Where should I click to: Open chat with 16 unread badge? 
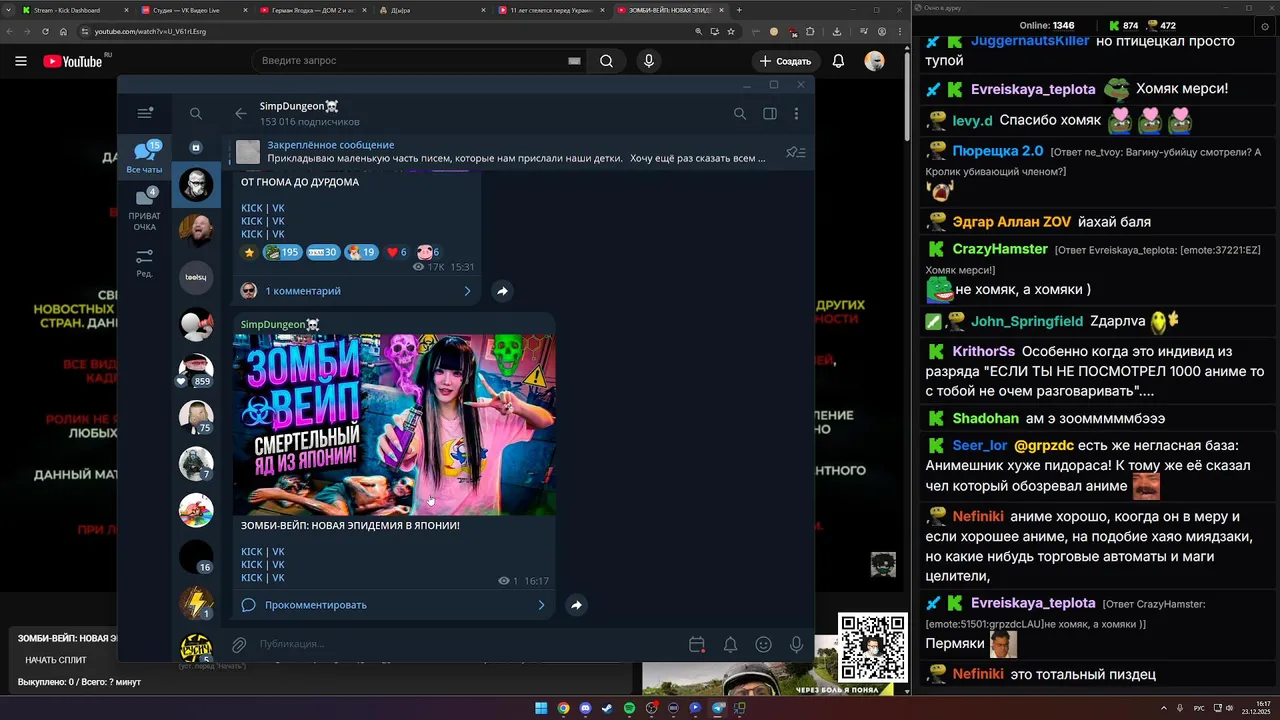[x=196, y=556]
